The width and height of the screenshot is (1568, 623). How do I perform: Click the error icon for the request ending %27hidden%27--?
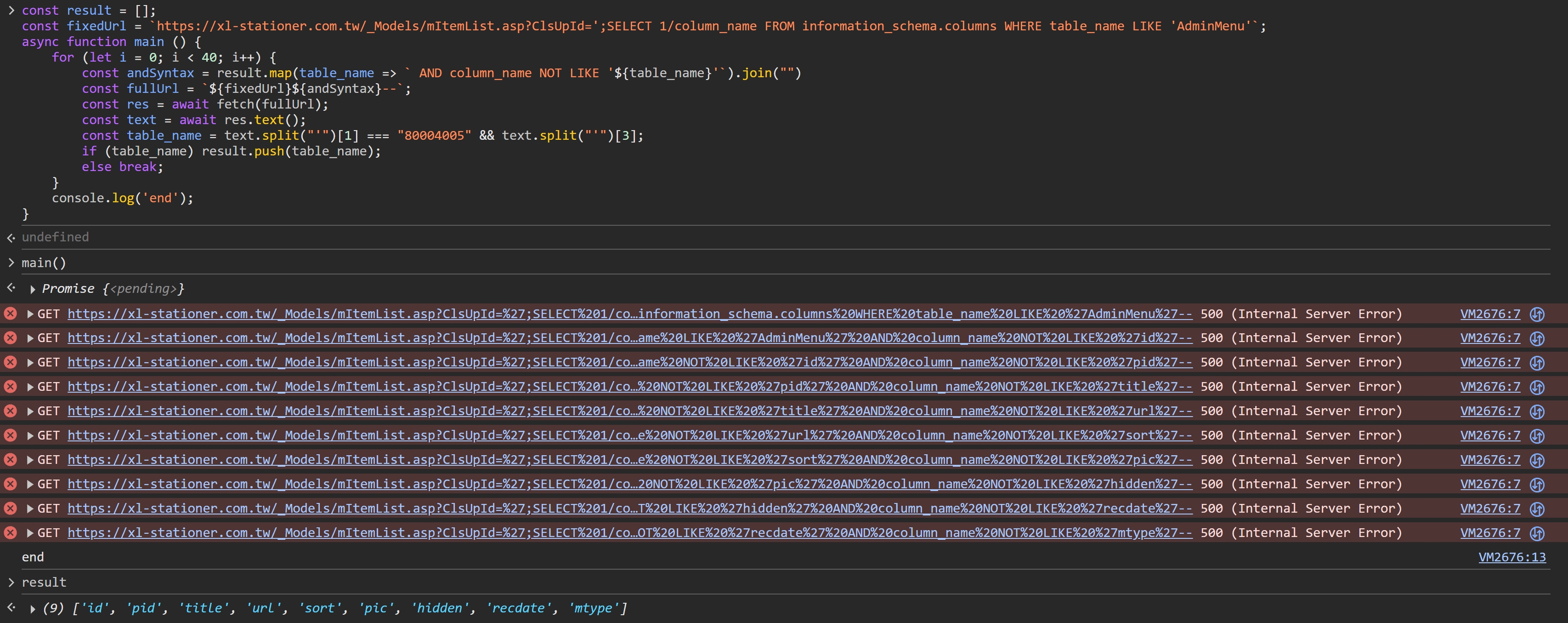[x=11, y=484]
